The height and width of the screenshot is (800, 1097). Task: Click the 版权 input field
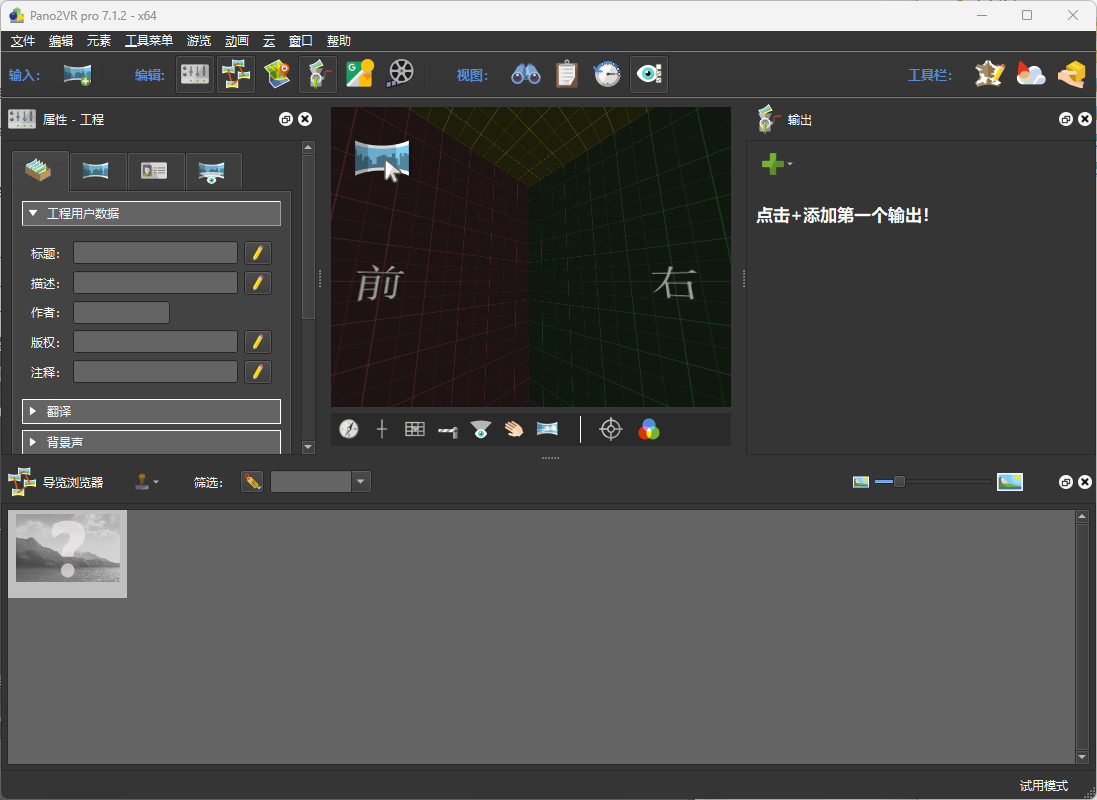tap(155, 342)
